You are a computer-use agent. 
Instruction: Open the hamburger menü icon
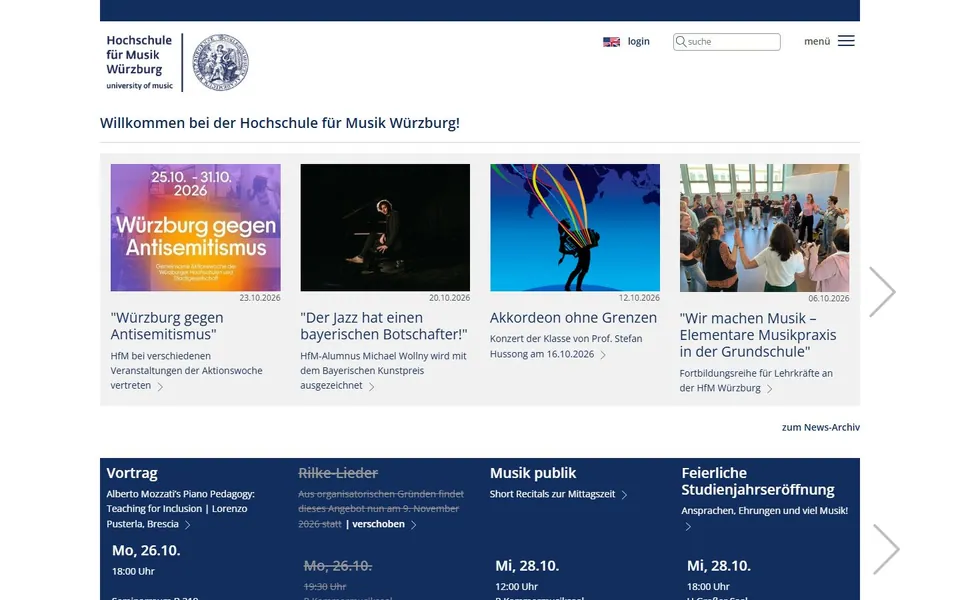point(846,41)
